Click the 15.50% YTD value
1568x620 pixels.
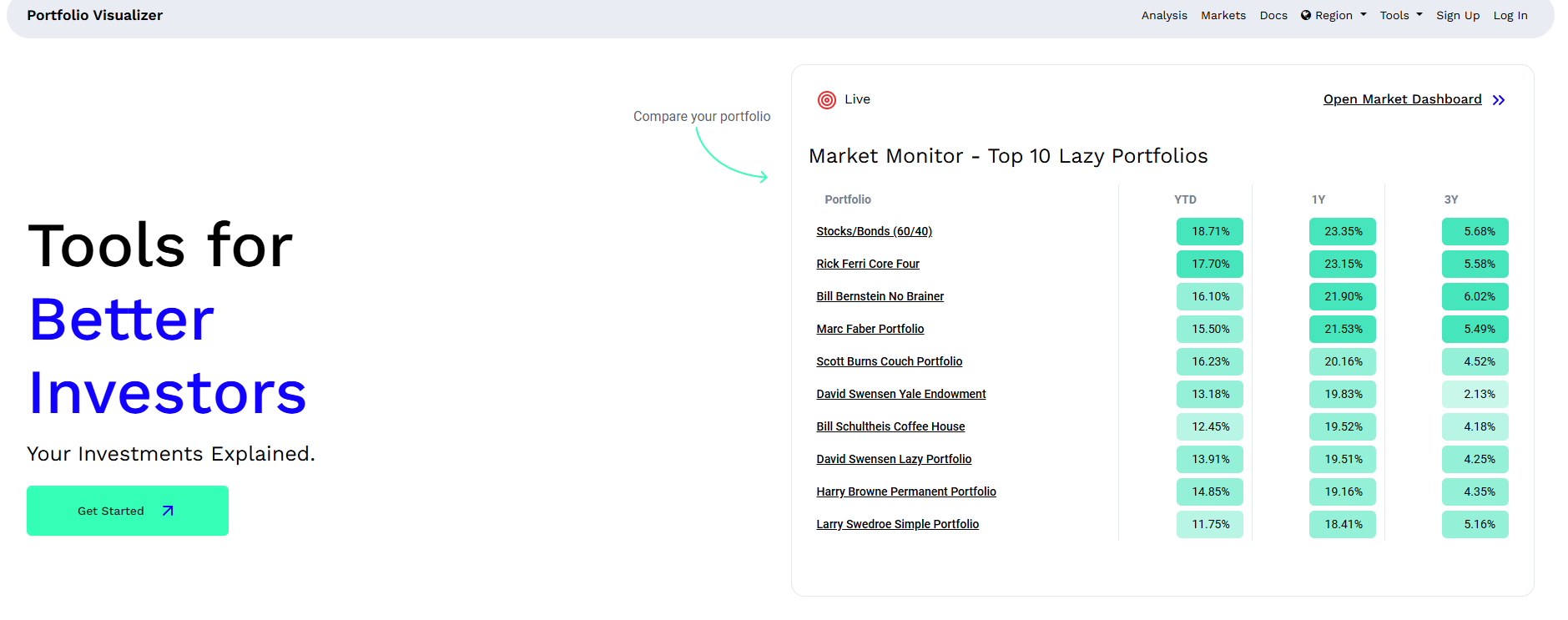(1210, 329)
